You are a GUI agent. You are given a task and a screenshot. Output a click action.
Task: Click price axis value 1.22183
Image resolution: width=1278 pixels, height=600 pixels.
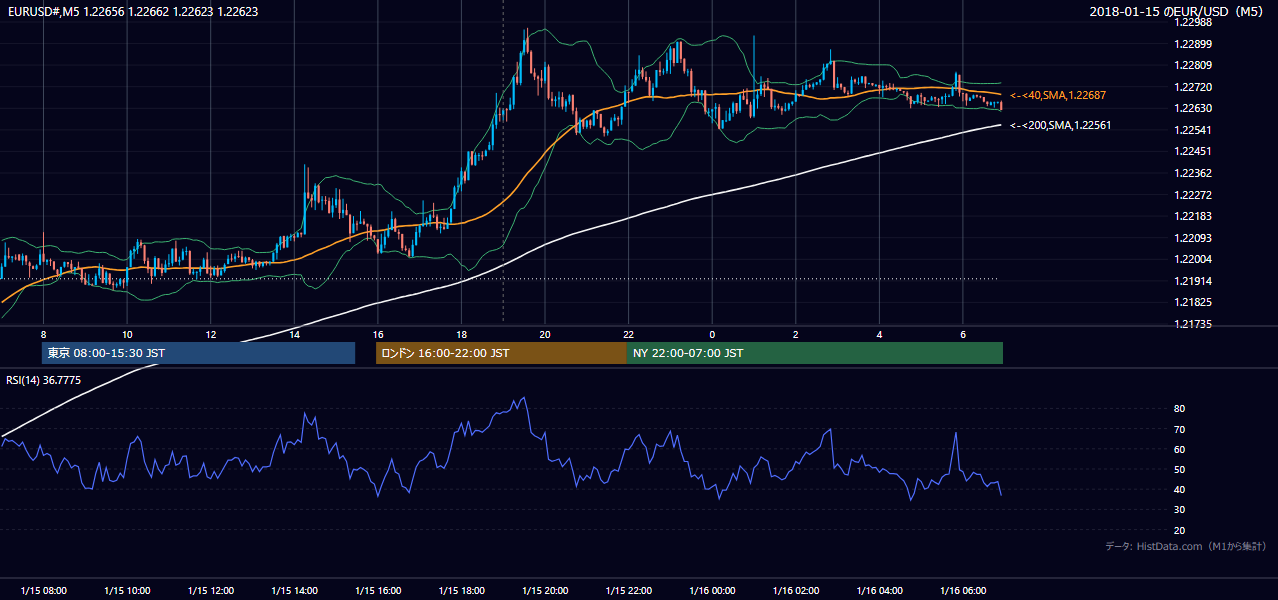pyautogui.click(x=1194, y=217)
